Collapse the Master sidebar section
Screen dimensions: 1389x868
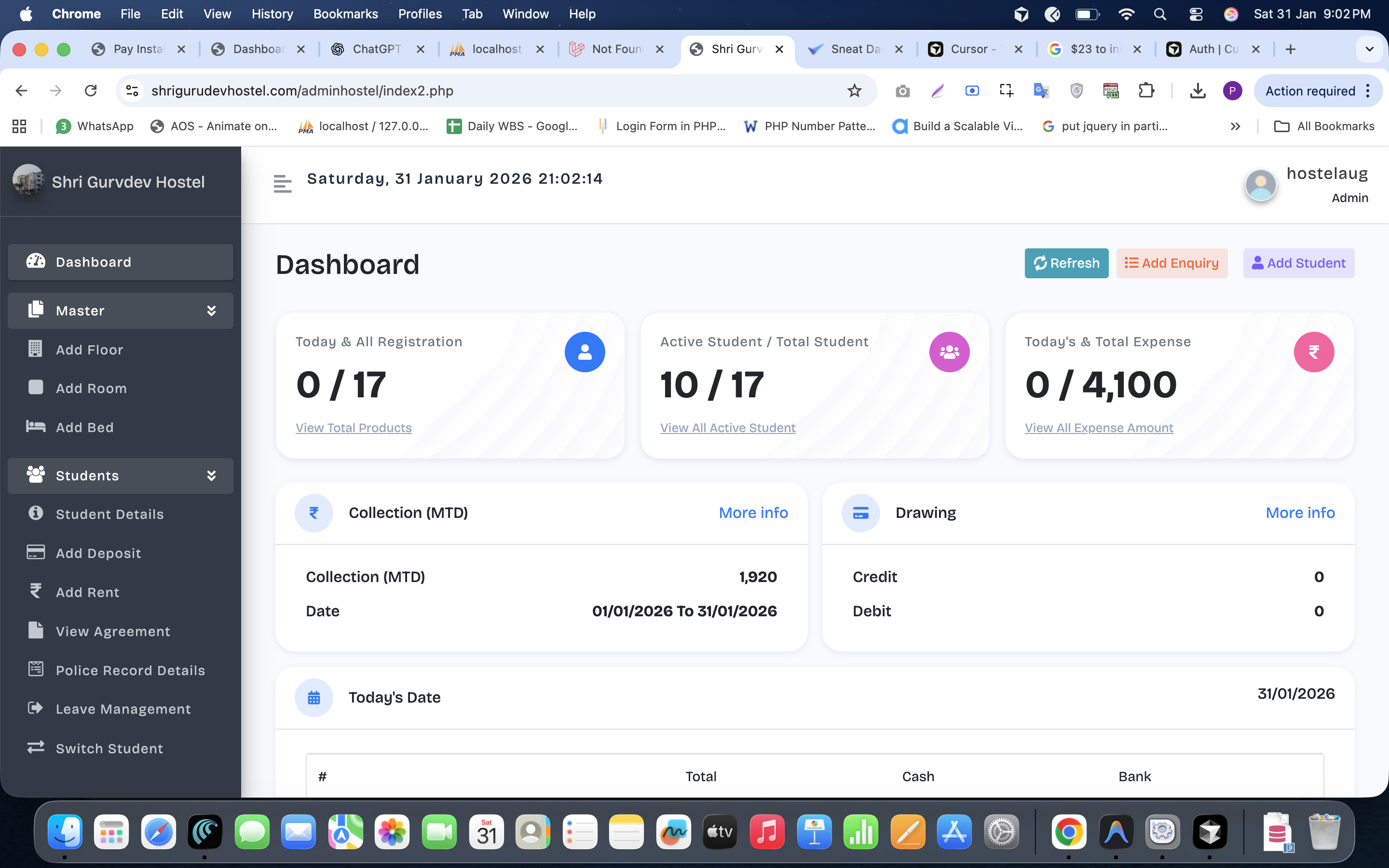coord(211,311)
